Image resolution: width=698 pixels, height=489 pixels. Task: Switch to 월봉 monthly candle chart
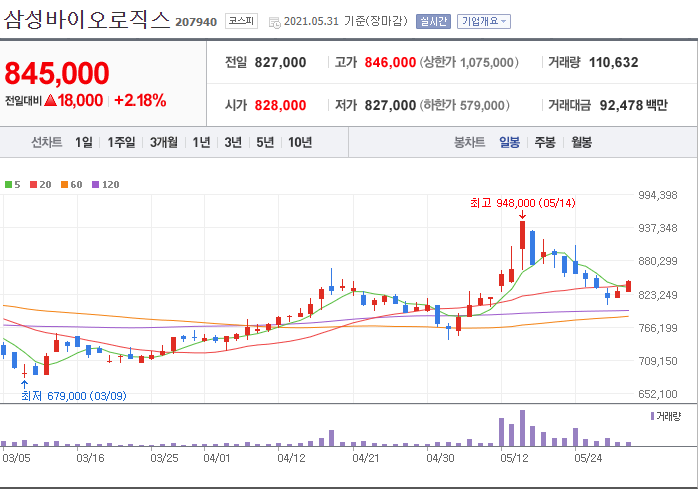pyautogui.click(x=581, y=143)
